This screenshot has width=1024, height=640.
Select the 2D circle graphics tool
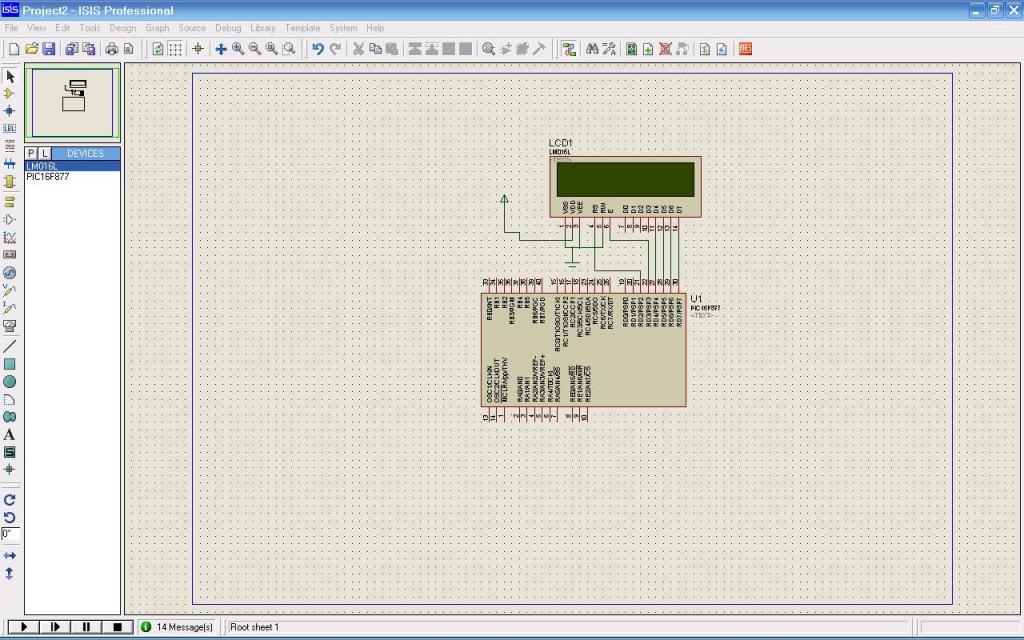(x=10, y=381)
